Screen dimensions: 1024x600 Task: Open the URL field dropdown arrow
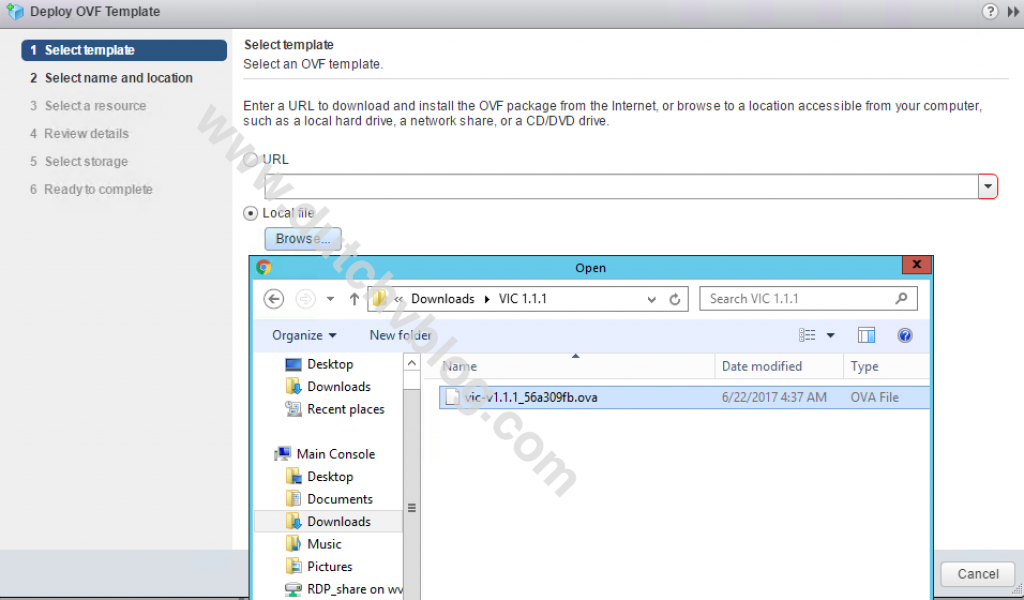point(988,186)
